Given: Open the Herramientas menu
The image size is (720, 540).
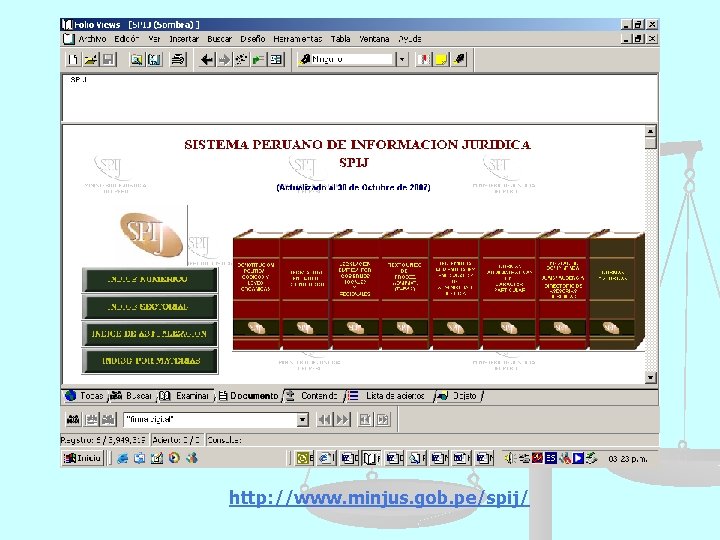Looking at the screenshot, I should [298, 39].
